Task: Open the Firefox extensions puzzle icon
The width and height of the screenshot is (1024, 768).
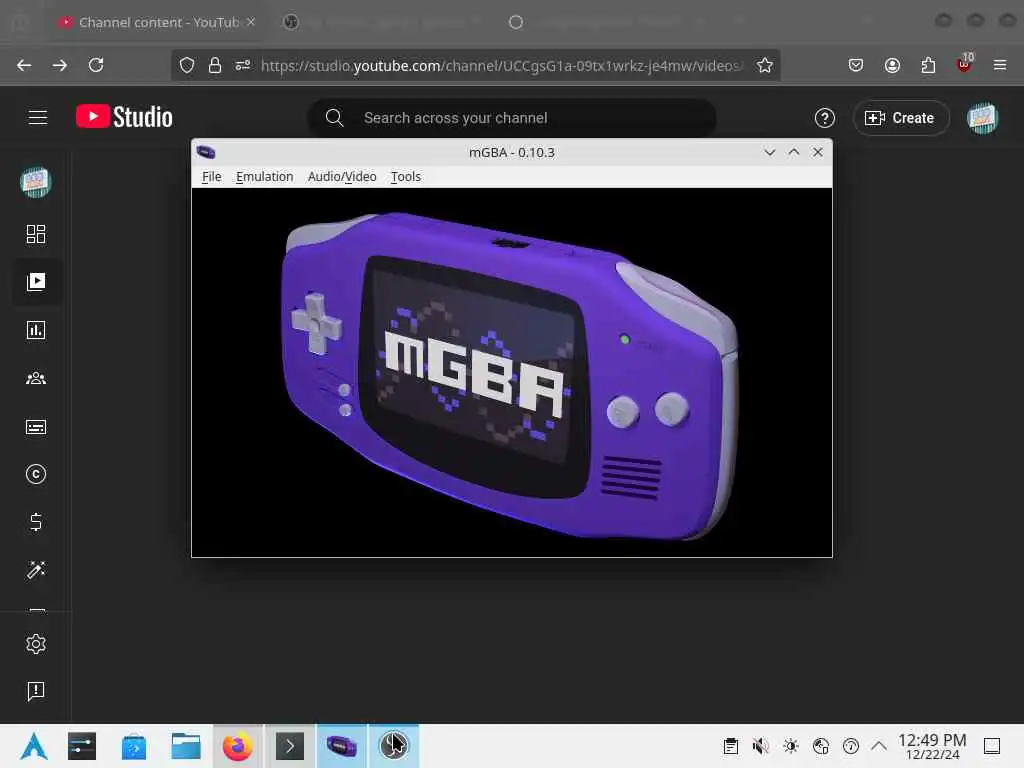Action: (928, 65)
